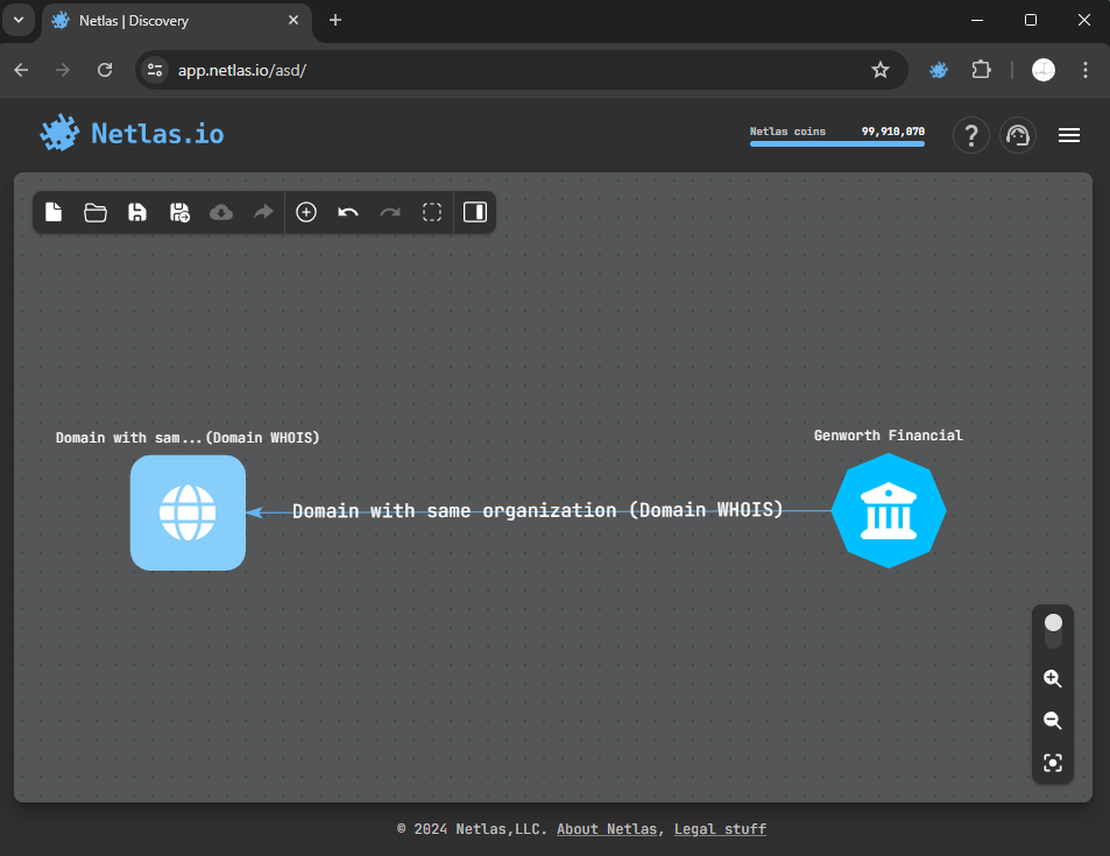Activate the rectangular selection tool
Screen dimensions: 1110x856
pos(432,212)
